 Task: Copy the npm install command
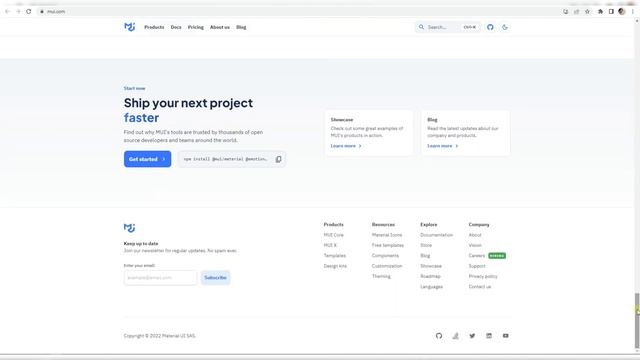(278, 159)
